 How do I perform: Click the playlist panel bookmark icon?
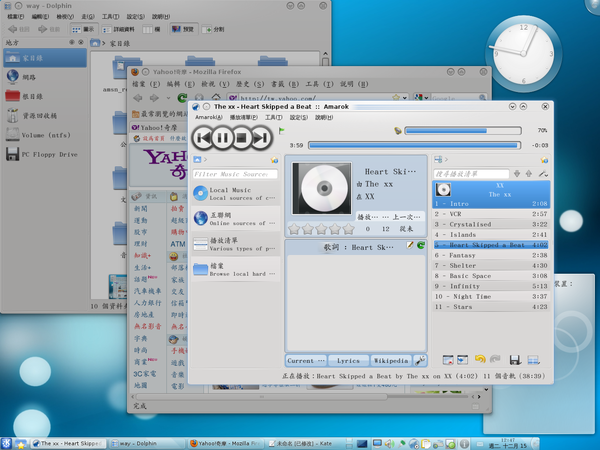coord(544,160)
